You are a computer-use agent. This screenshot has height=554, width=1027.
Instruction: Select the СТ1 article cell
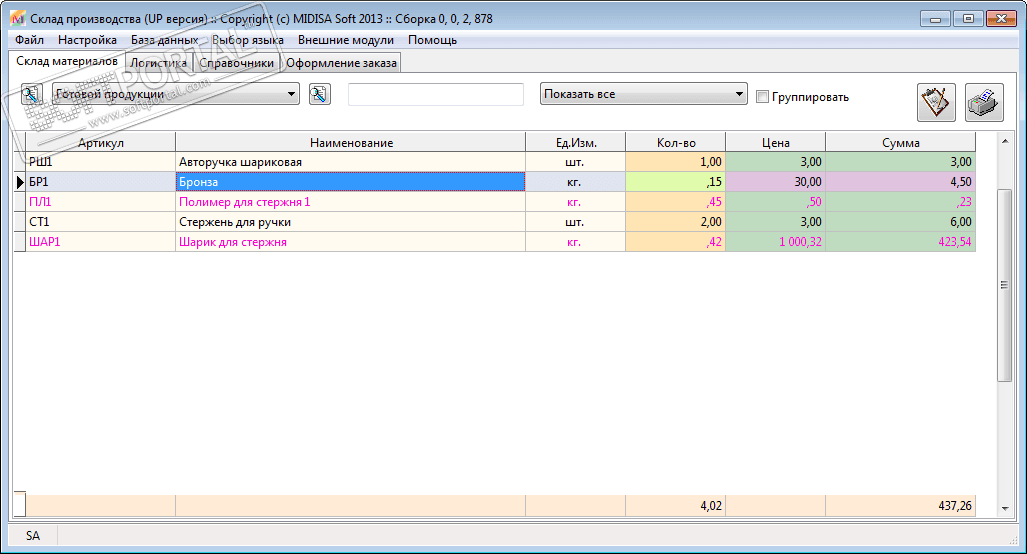tap(100, 222)
